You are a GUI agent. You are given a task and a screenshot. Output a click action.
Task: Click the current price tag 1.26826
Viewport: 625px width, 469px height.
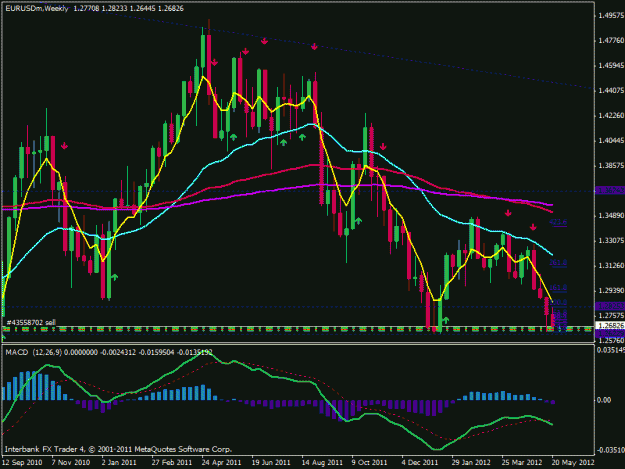610,326
